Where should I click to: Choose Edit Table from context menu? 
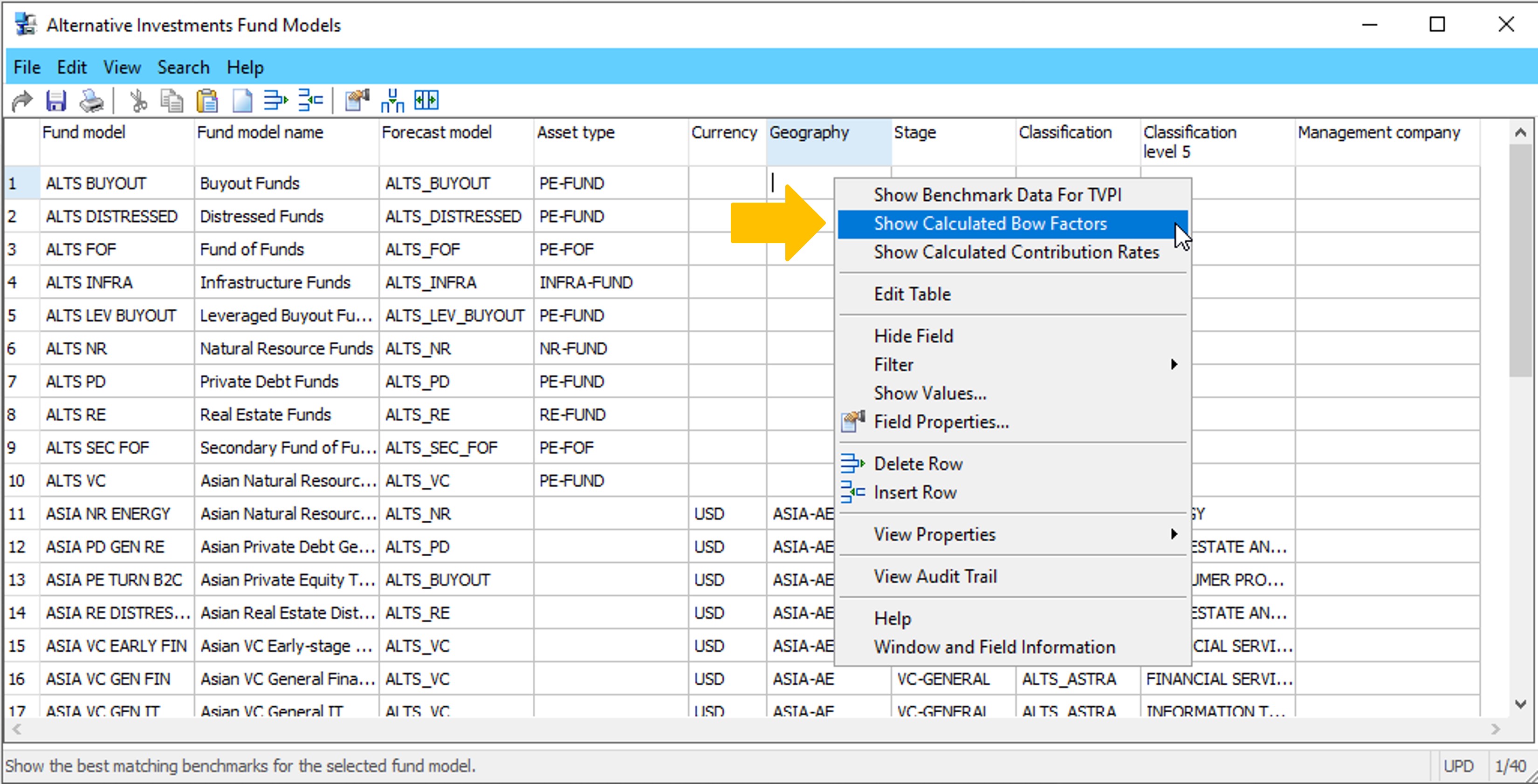1013,294
